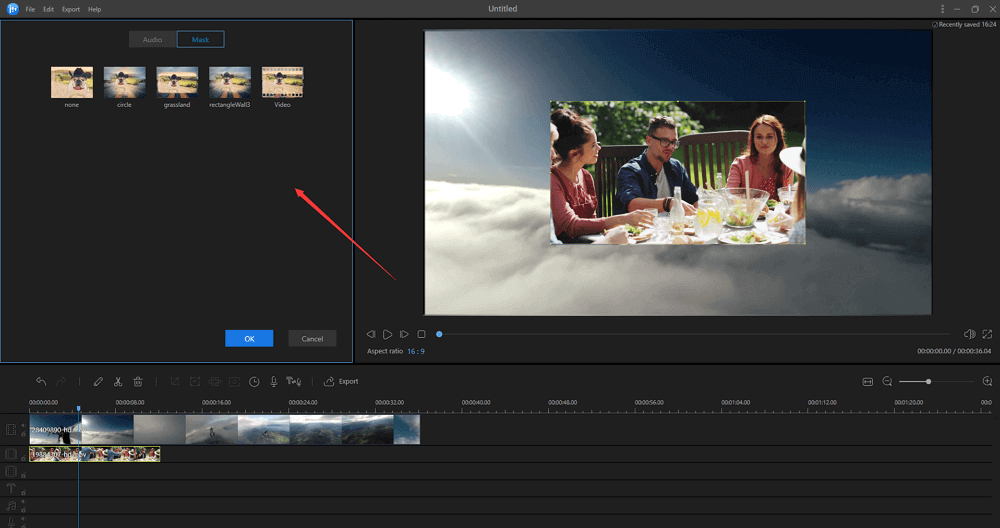The height and width of the screenshot is (528, 1000).
Task: Zoom to fit the timeline
Action: pos(867,381)
